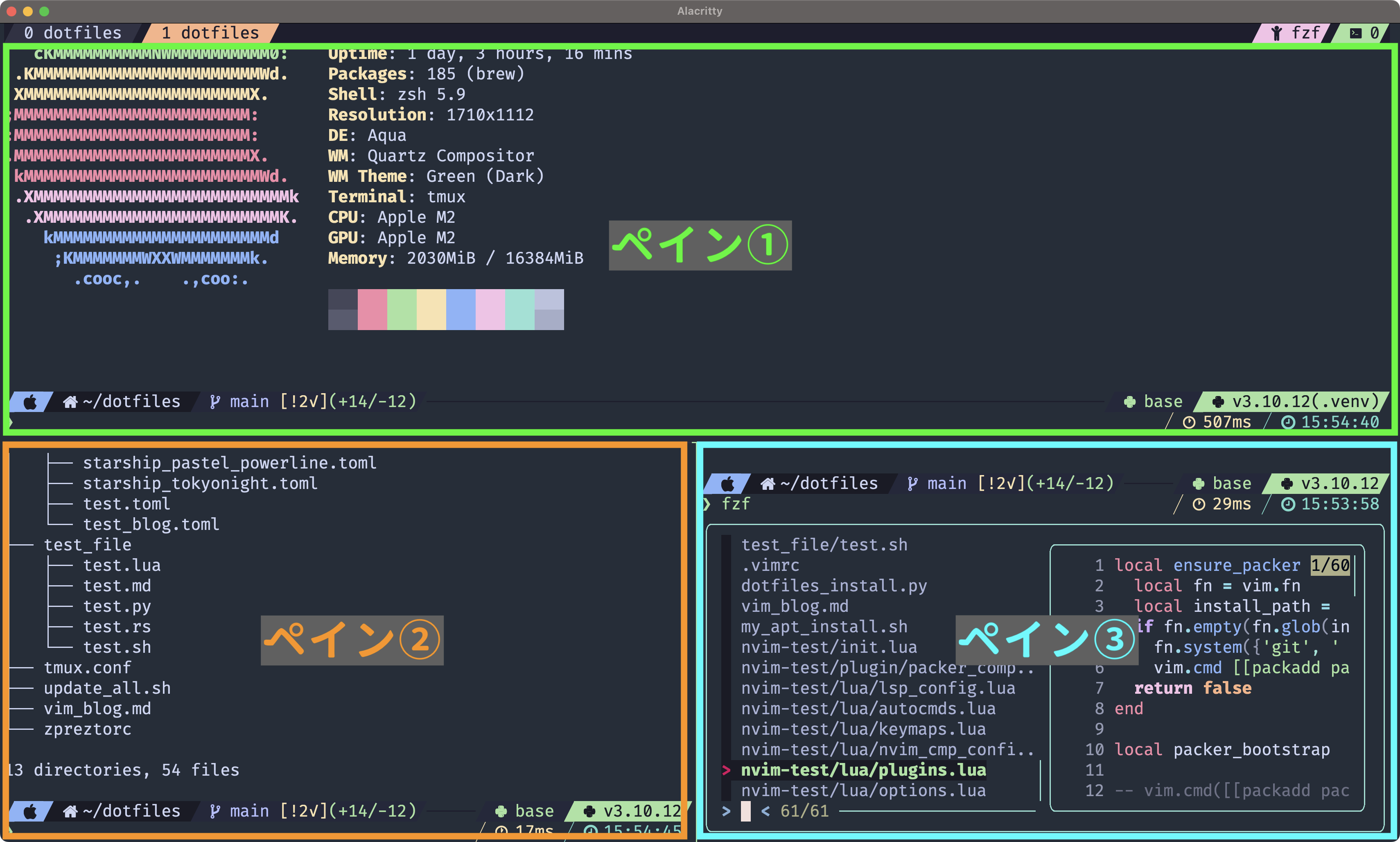The height and width of the screenshot is (842, 1400).
Task: Select nvim-test/lua/autocmds.lua in fzf list
Action: click(868, 708)
